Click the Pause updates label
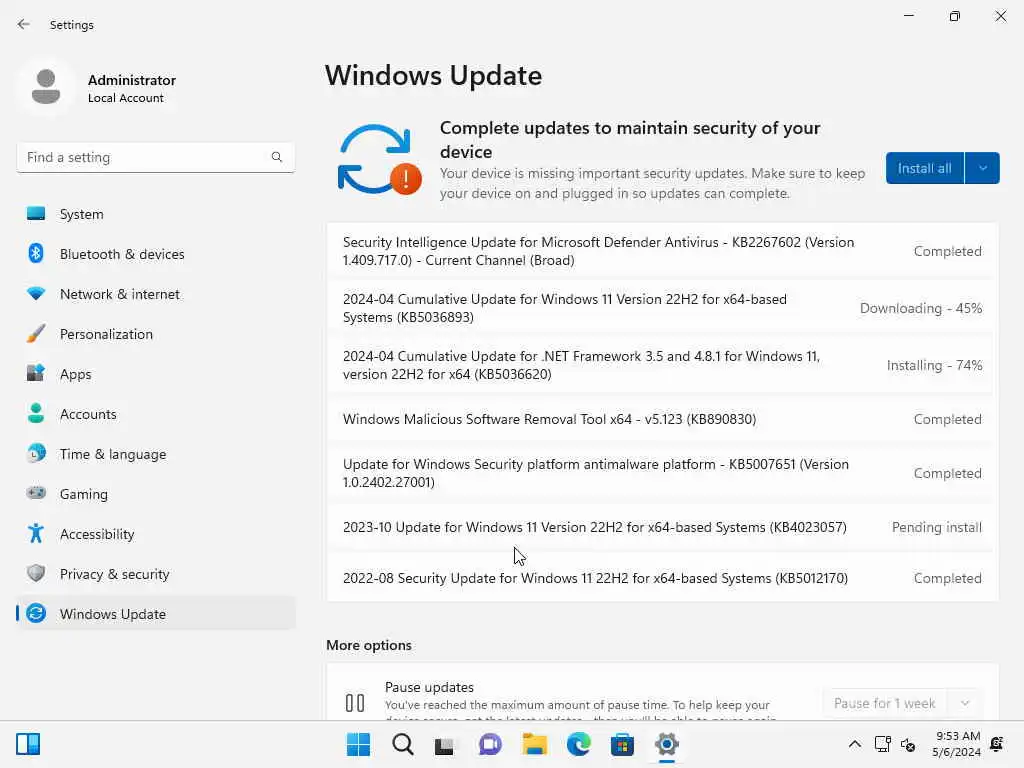Screen dimensions: 1024x768 429,687
